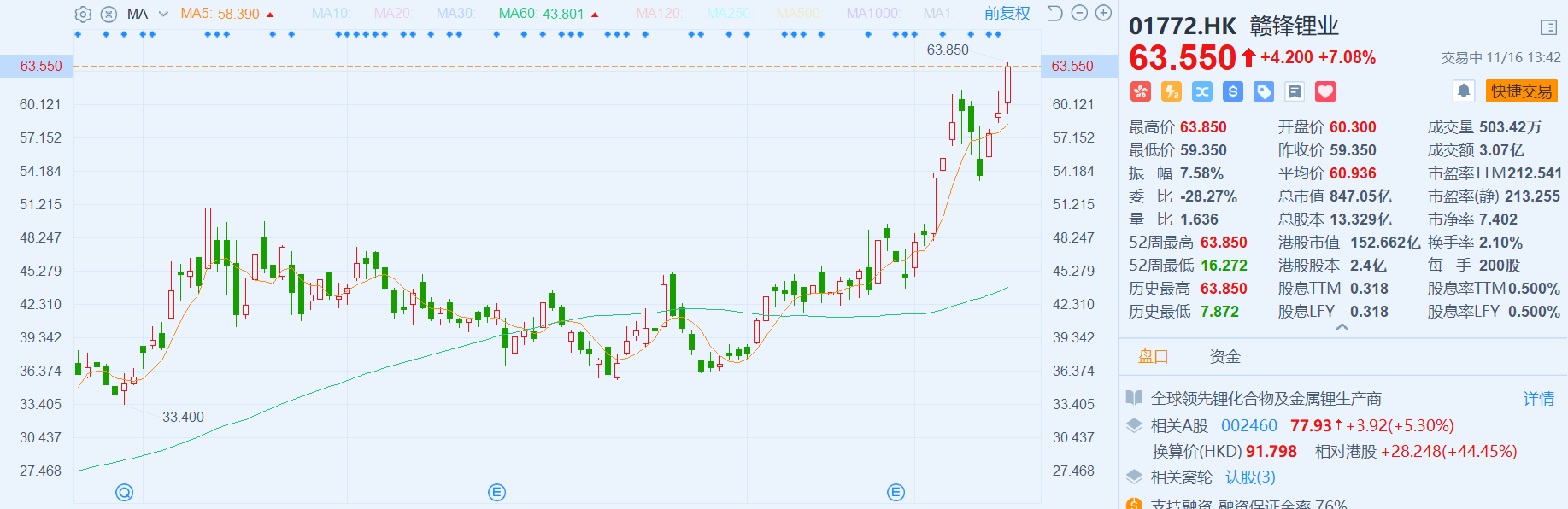1568x509 pixels.
Task: Click the 委比 value -28.27%
Action: pyautogui.click(x=1208, y=196)
